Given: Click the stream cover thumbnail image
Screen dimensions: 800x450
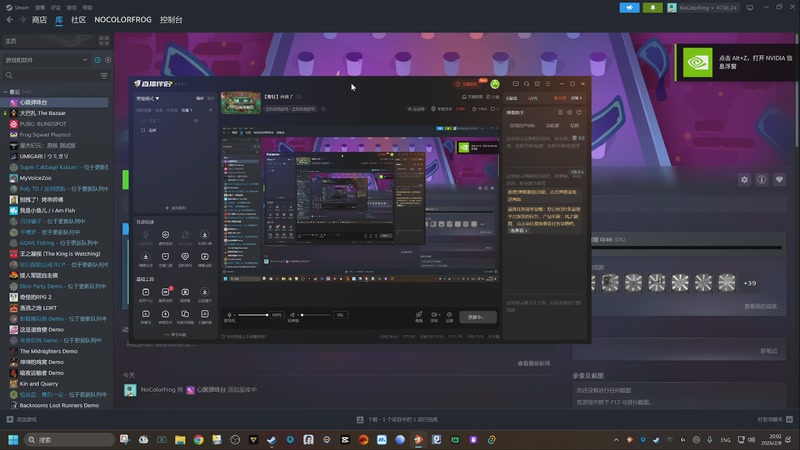Looking at the screenshot, I should 241,103.
